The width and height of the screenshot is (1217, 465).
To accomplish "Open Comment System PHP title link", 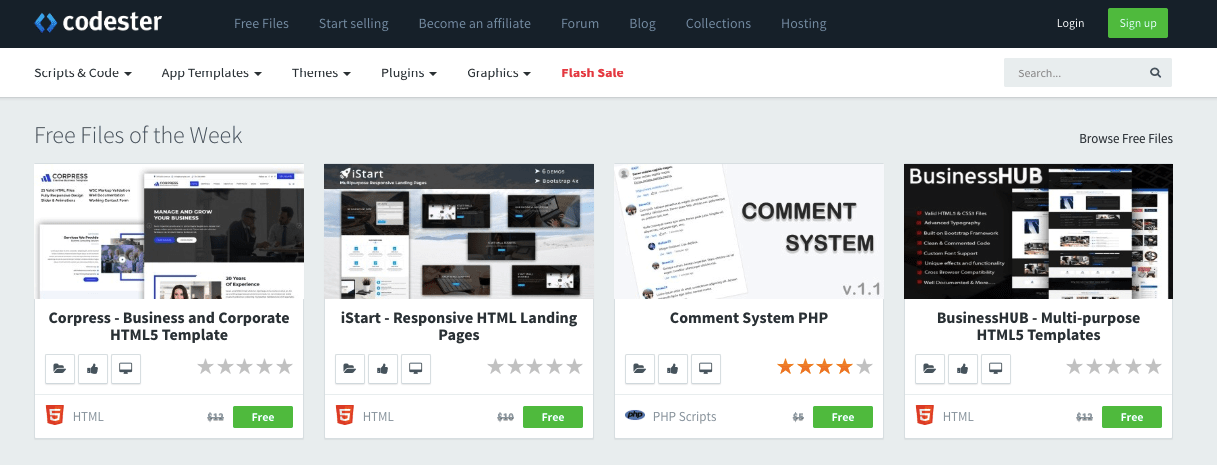I will pyautogui.click(x=749, y=318).
